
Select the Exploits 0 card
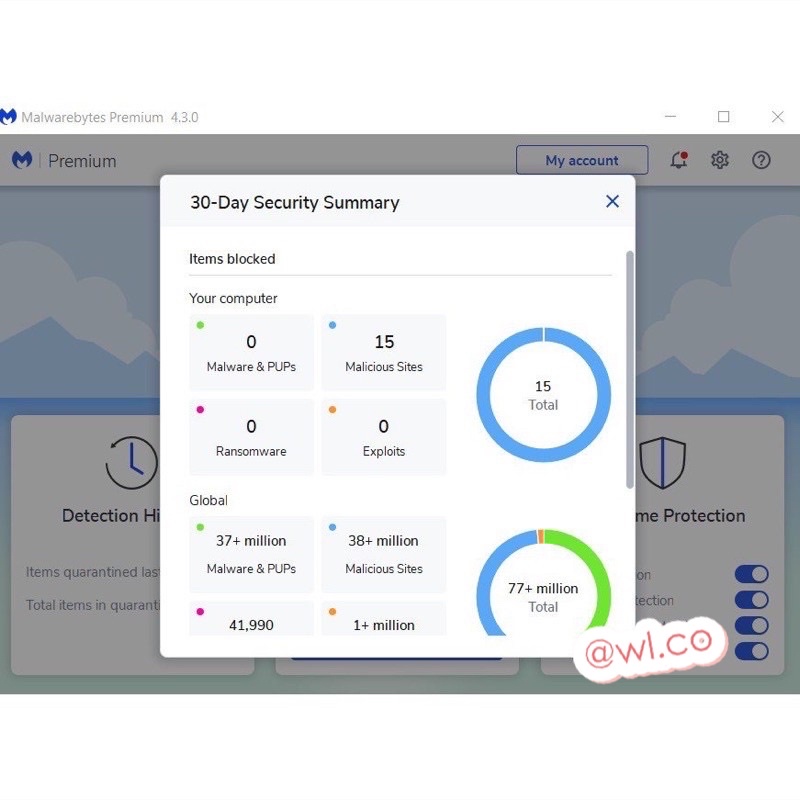[384, 437]
